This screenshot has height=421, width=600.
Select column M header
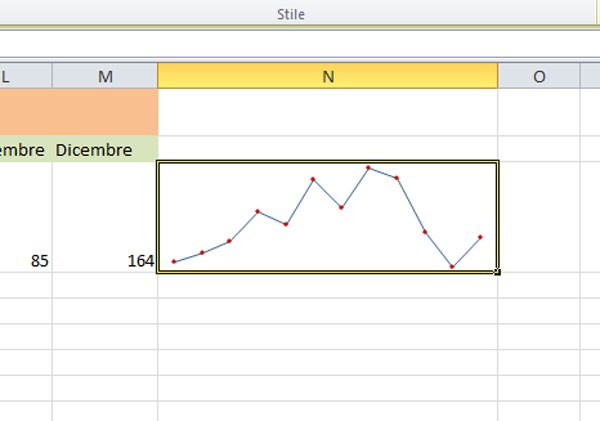[x=105, y=76]
